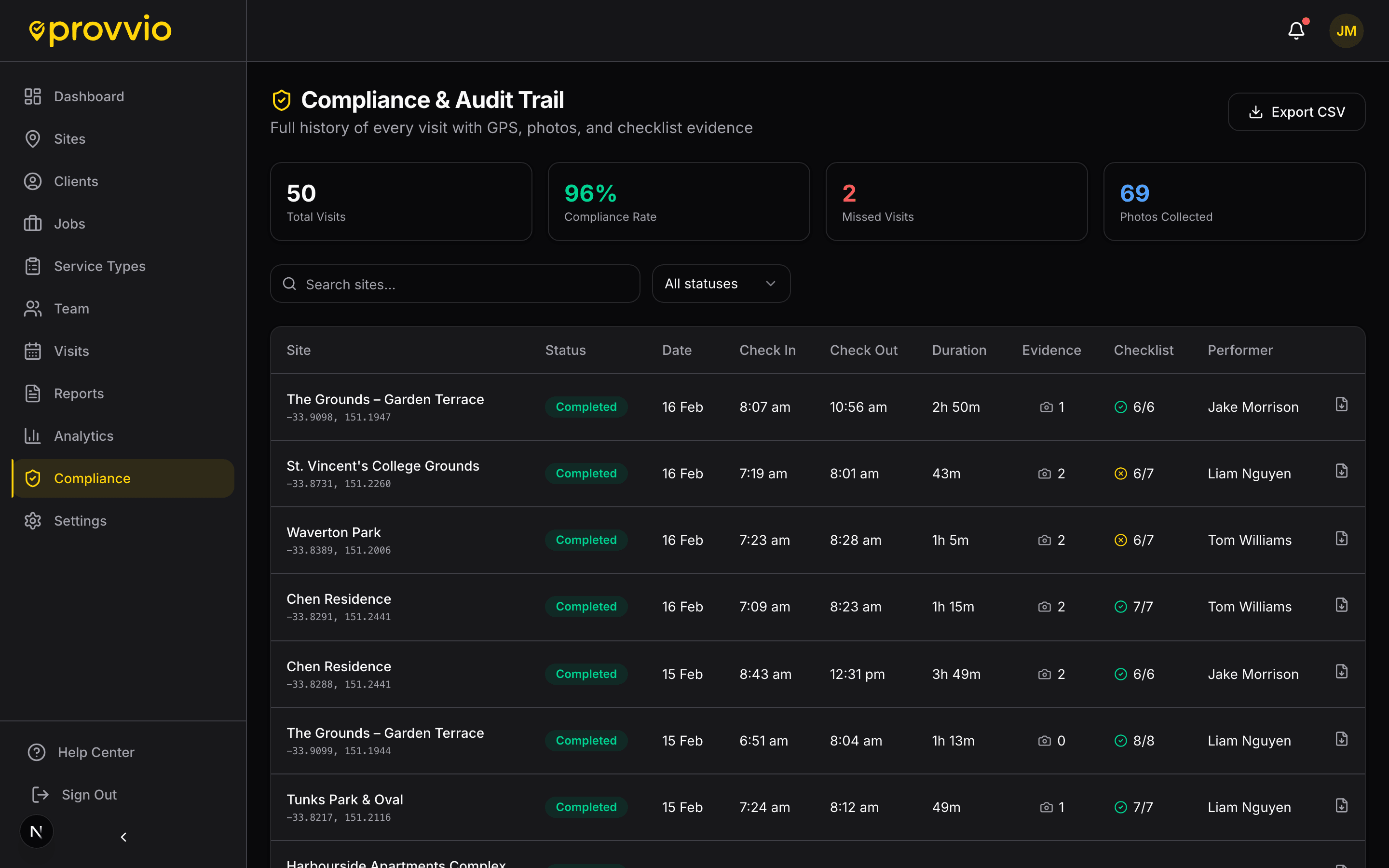Open the notification bell
The width and height of the screenshot is (1389, 868).
[1296, 30]
